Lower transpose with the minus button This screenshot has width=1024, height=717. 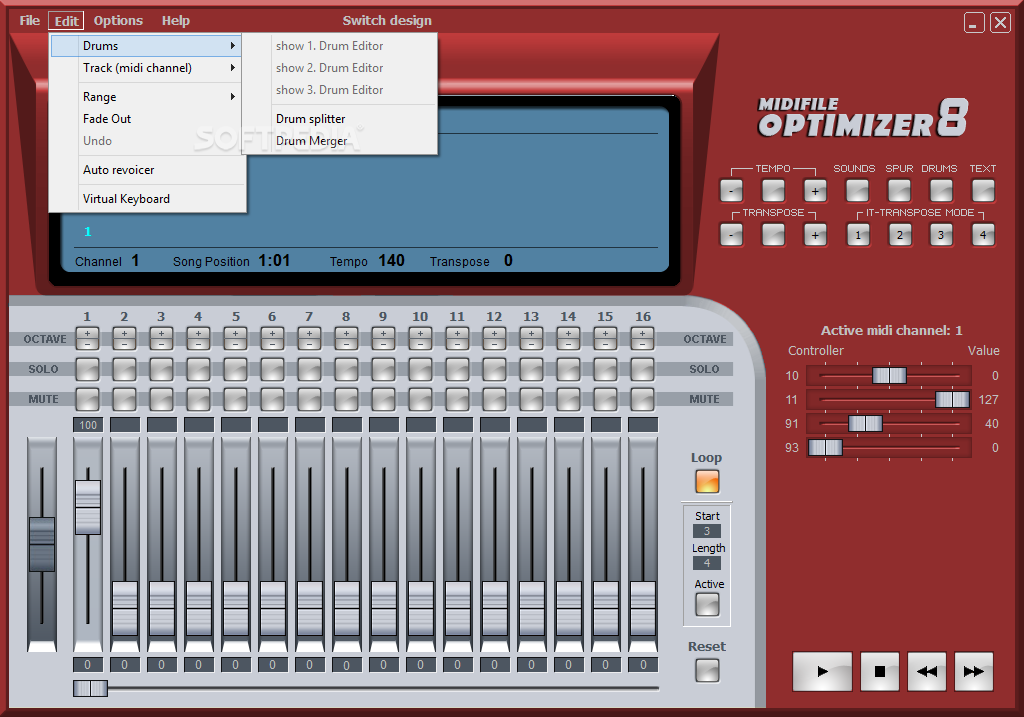731,234
